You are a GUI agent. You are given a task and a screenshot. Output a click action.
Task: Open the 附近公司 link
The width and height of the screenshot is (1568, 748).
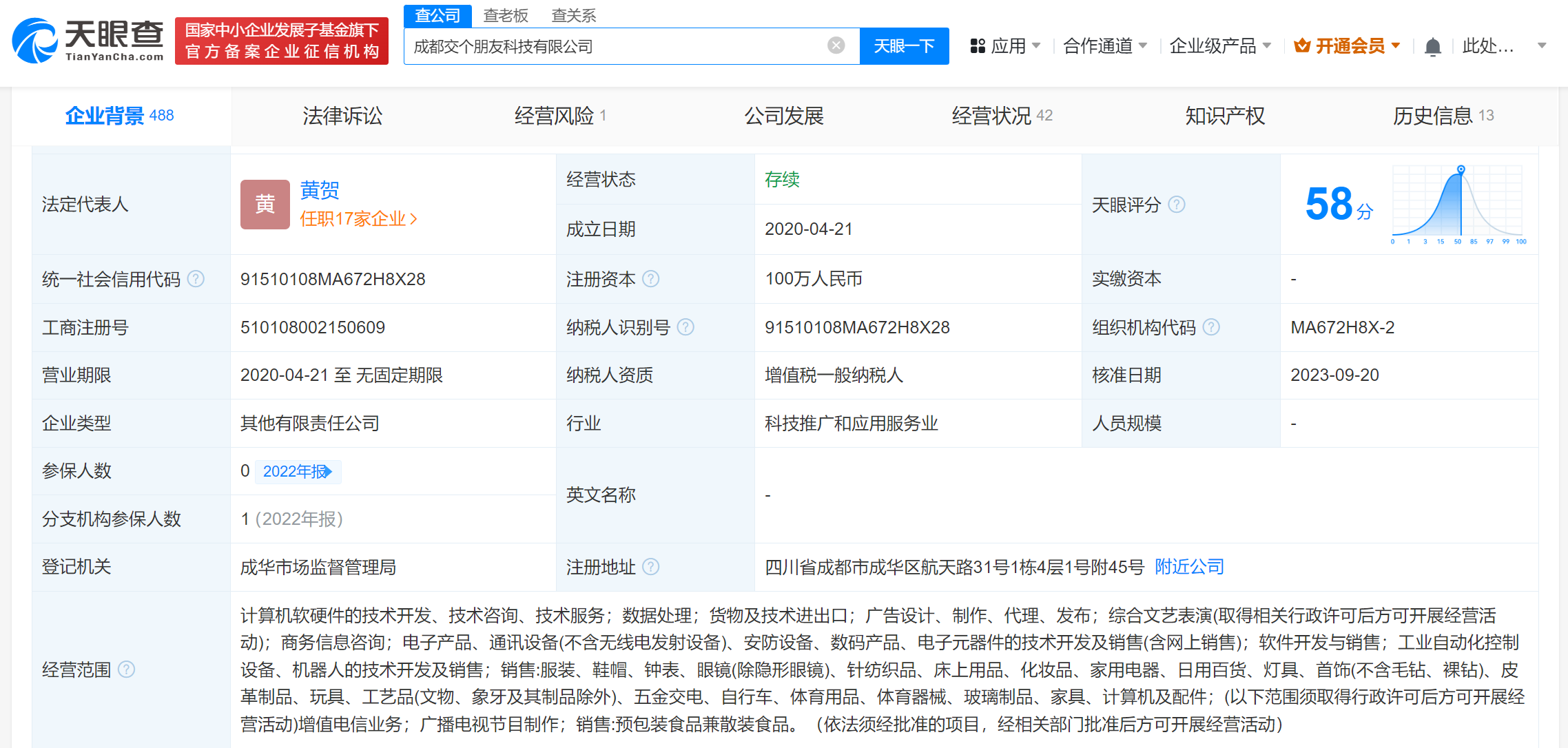(x=1189, y=567)
